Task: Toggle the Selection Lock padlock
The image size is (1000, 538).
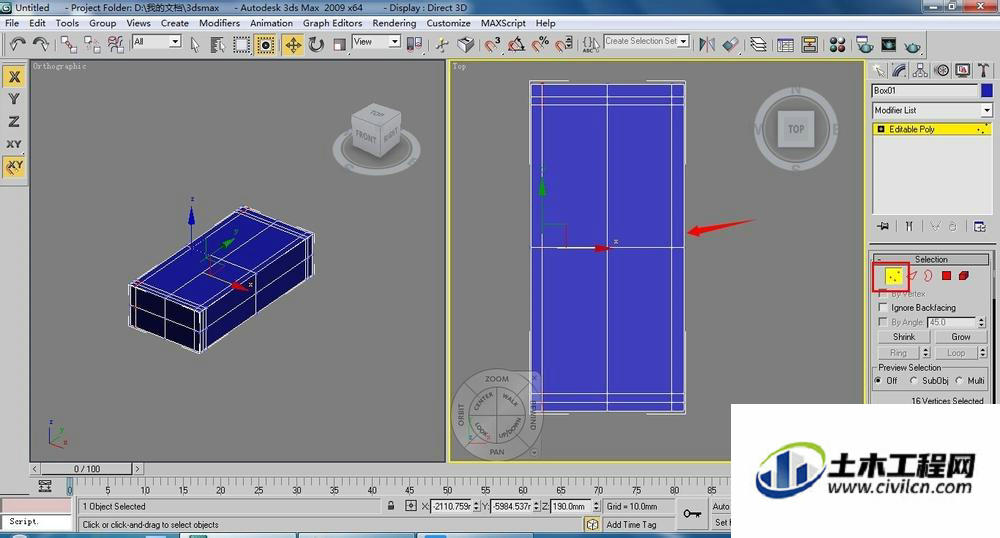Action: pyautogui.click(x=391, y=506)
